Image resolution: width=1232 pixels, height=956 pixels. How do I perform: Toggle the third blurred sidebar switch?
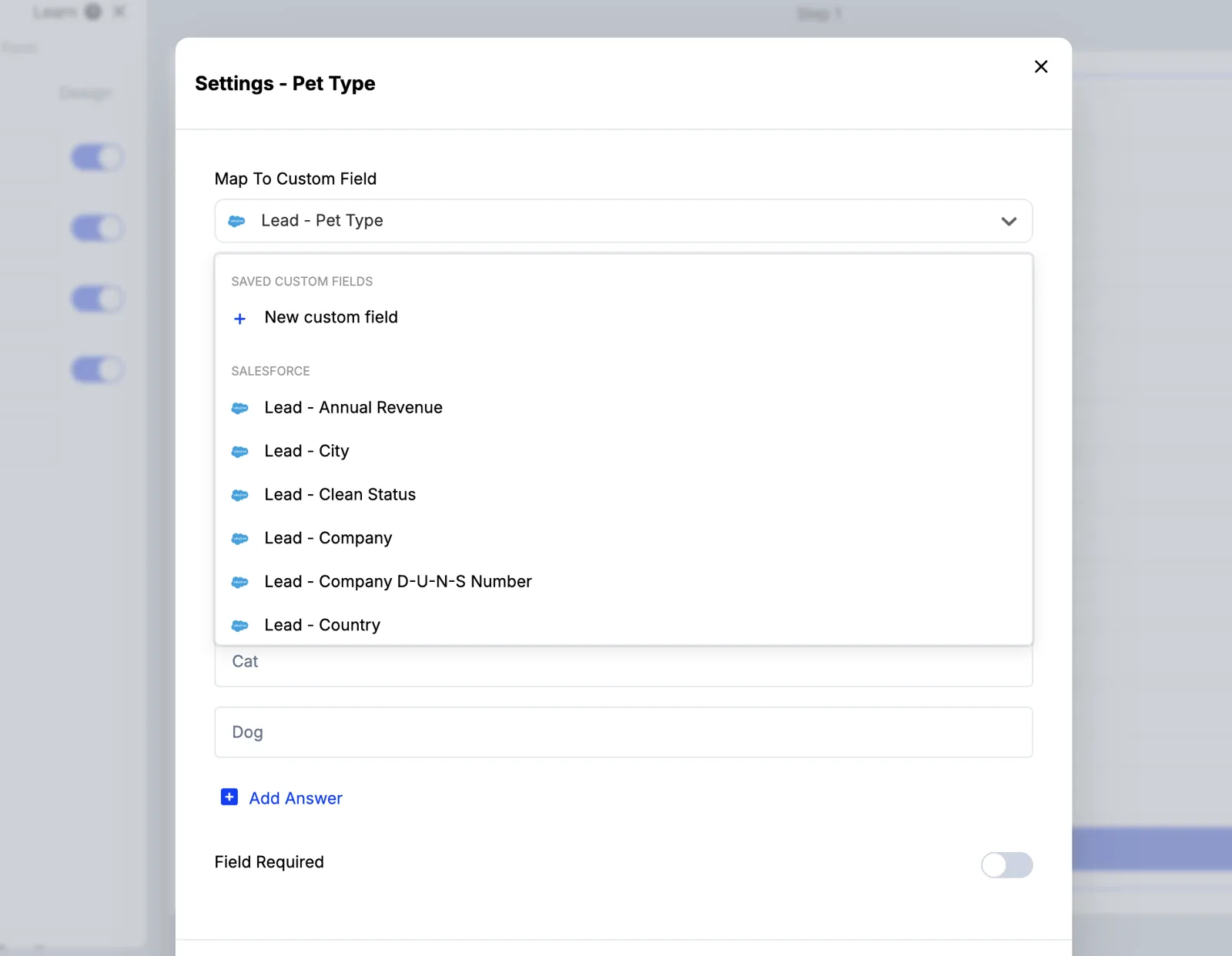coord(98,299)
